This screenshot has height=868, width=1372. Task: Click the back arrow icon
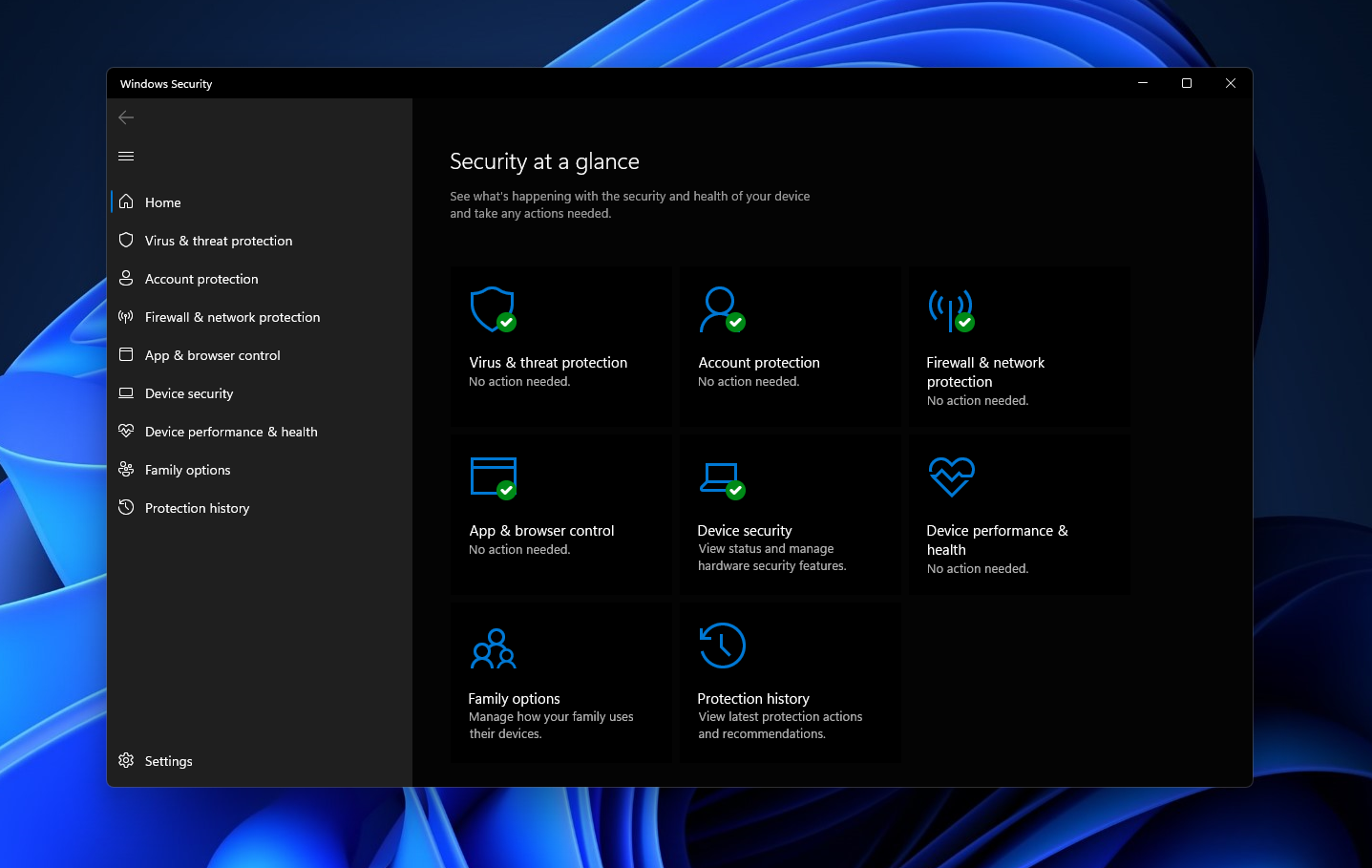pos(126,117)
